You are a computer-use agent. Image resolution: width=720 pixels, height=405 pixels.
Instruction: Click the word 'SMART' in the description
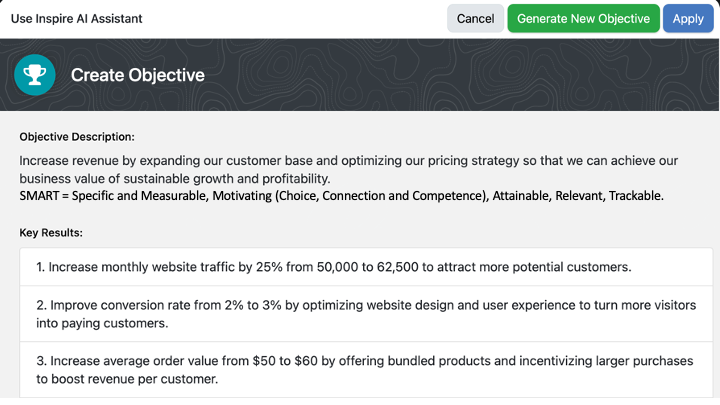39,196
